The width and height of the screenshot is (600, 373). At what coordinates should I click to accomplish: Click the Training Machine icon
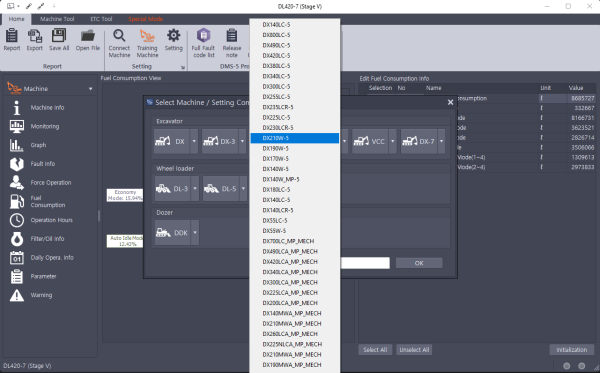(147, 44)
